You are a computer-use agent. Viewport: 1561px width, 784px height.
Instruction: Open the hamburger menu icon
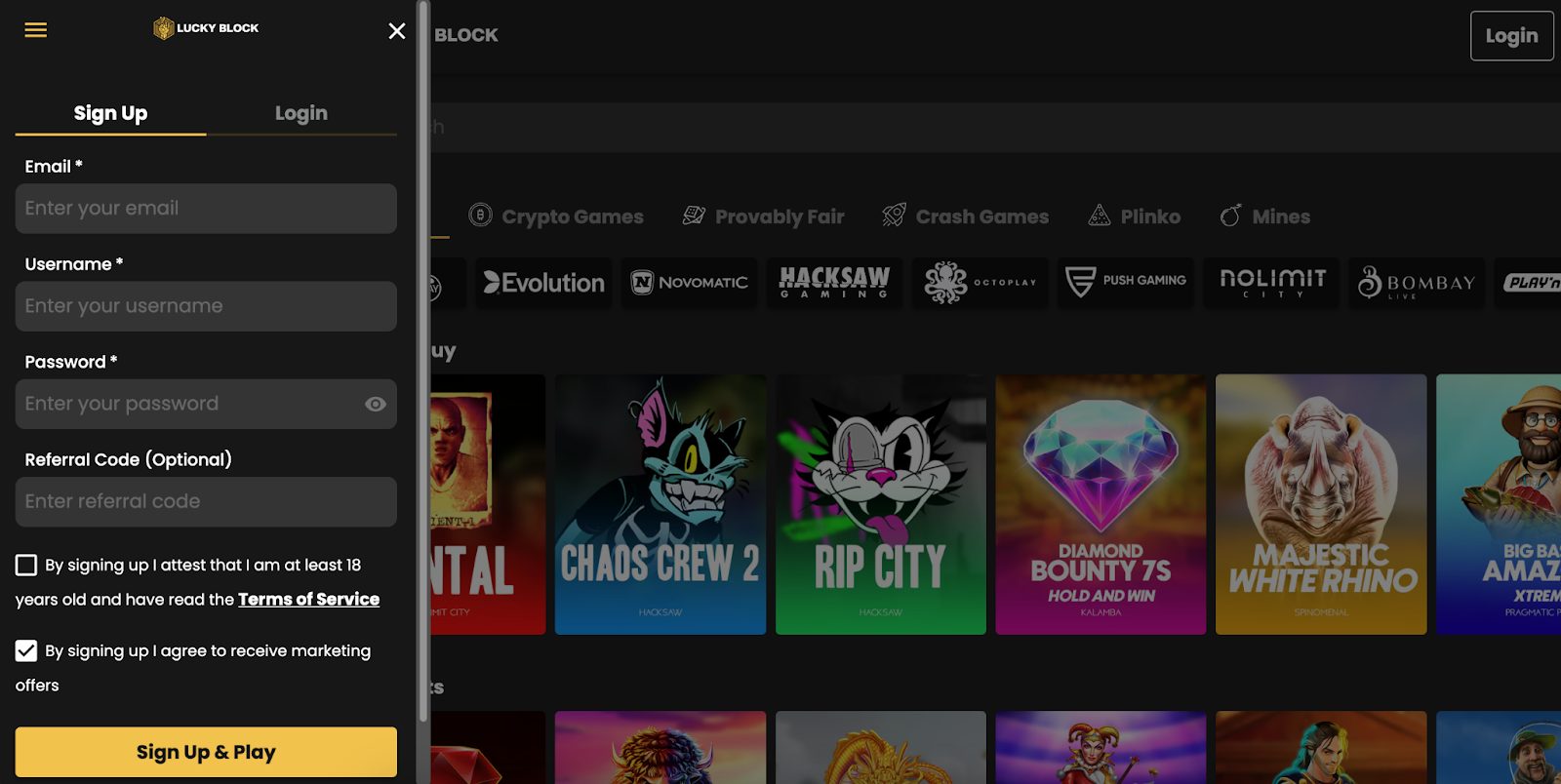coord(36,30)
